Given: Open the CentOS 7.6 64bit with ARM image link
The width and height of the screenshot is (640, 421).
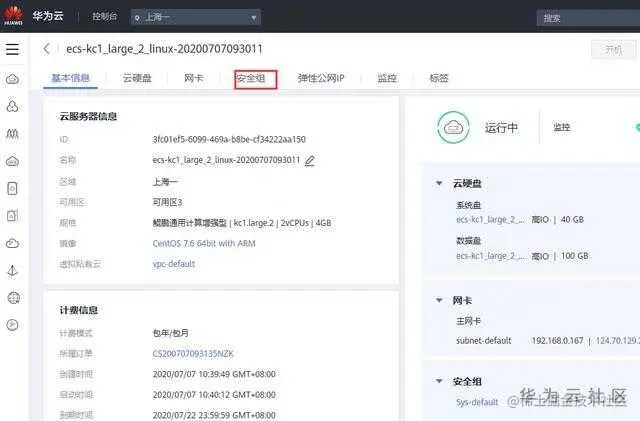Looking at the screenshot, I should pos(204,243).
